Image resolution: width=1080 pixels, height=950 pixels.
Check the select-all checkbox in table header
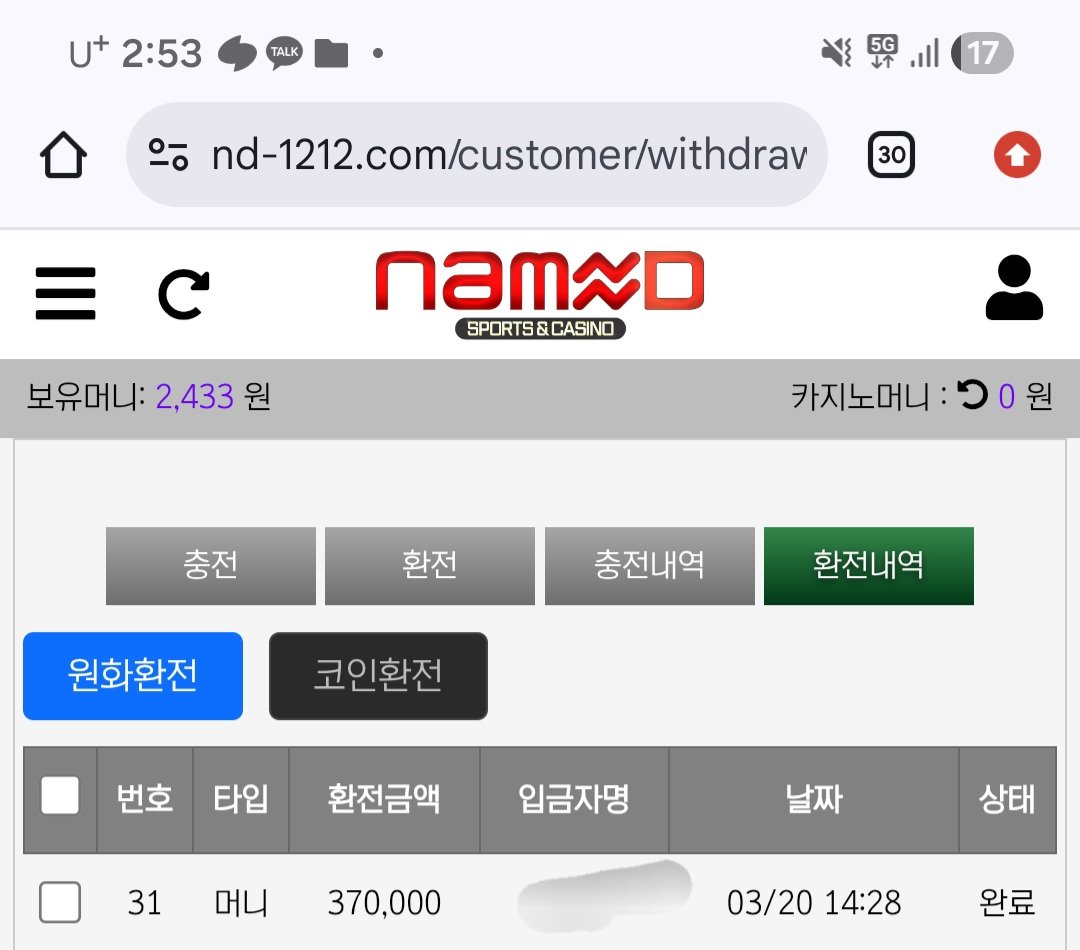(x=60, y=796)
